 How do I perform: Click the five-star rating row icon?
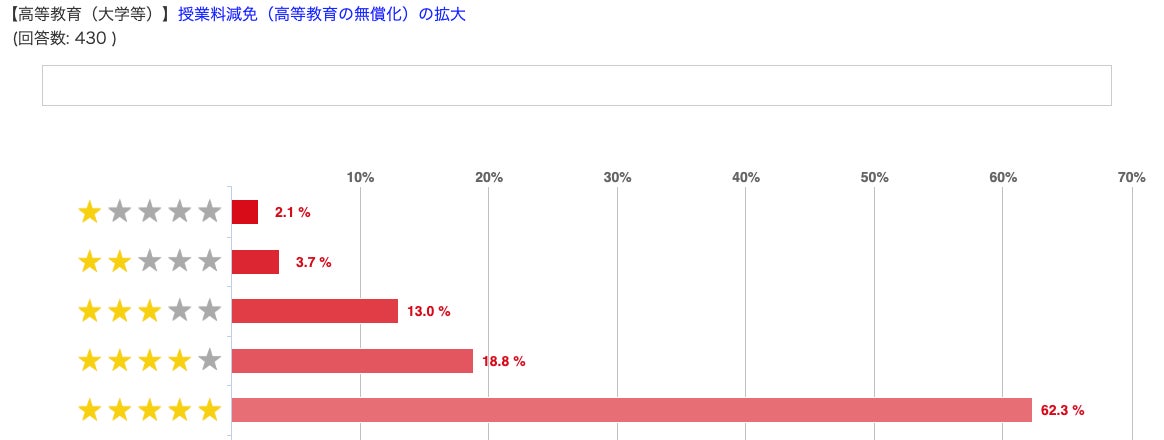[x=149, y=410]
